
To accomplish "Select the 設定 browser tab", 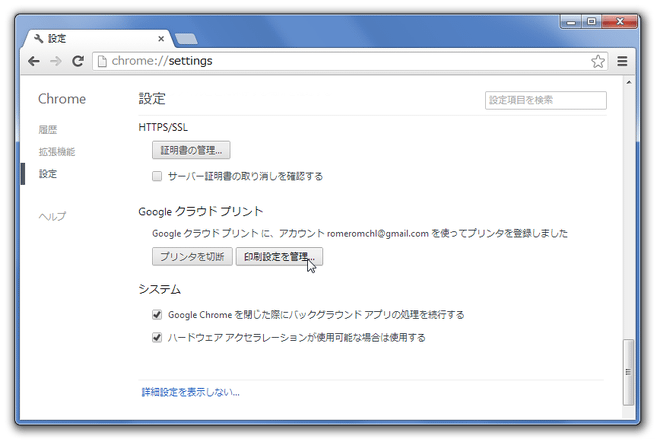I will 97,39.
